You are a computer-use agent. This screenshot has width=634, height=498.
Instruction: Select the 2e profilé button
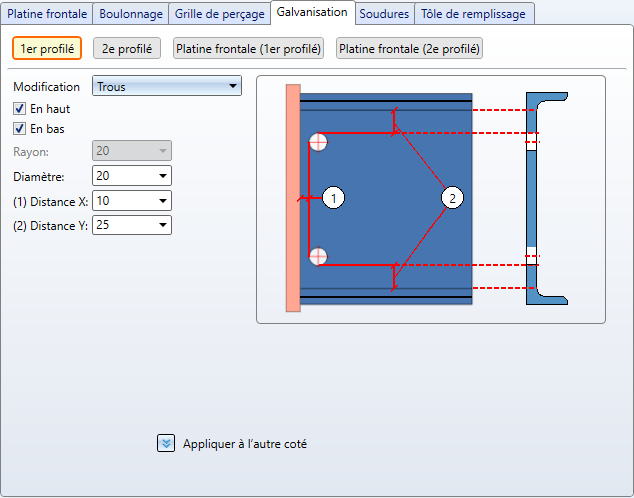coord(127,49)
